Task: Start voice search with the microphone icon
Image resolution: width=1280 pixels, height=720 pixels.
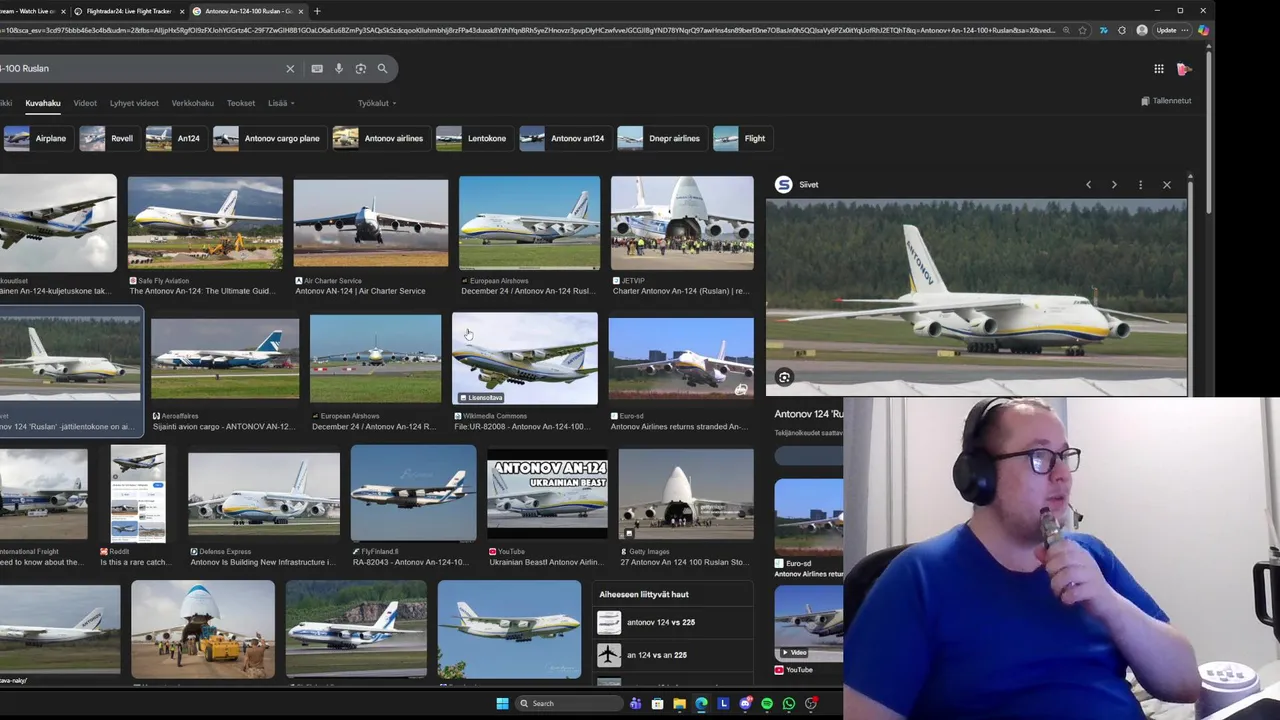Action: point(339,69)
